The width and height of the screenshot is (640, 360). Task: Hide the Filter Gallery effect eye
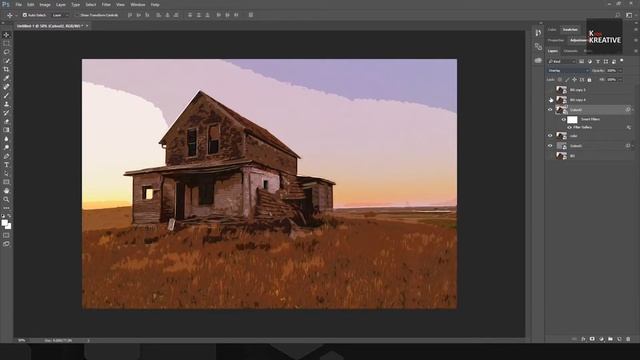pyautogui.click(x=569, y=127)
